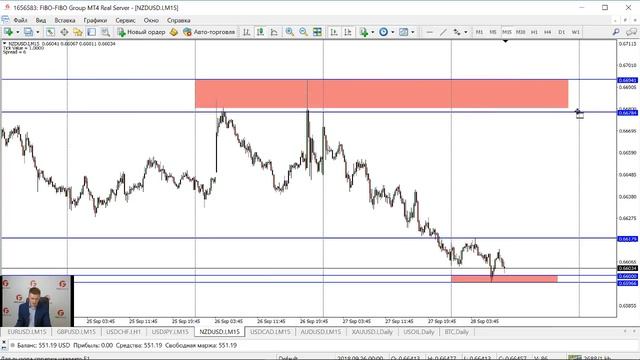Viewport: 640px width, 360px height.
Task: Click the chart shift triangle marker
Action: [505, 41]
